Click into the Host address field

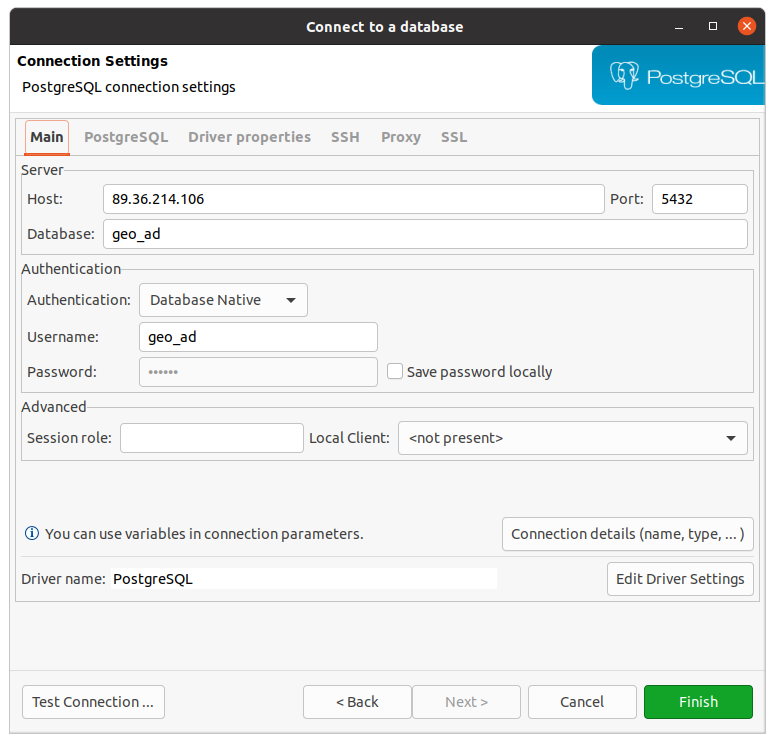353,199
